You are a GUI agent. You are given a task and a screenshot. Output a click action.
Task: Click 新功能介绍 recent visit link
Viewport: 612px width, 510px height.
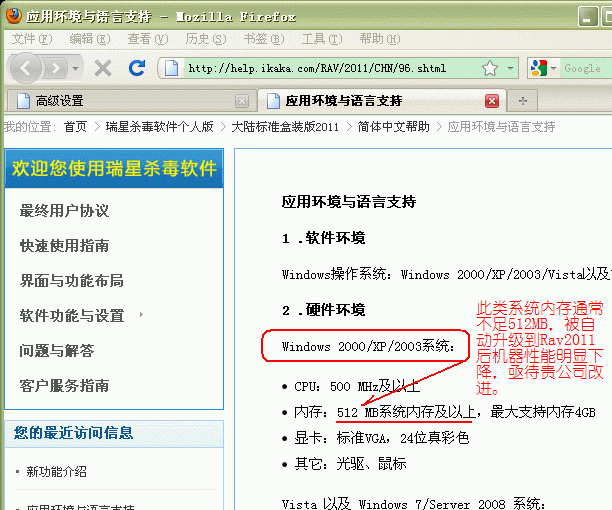[57, 472]
